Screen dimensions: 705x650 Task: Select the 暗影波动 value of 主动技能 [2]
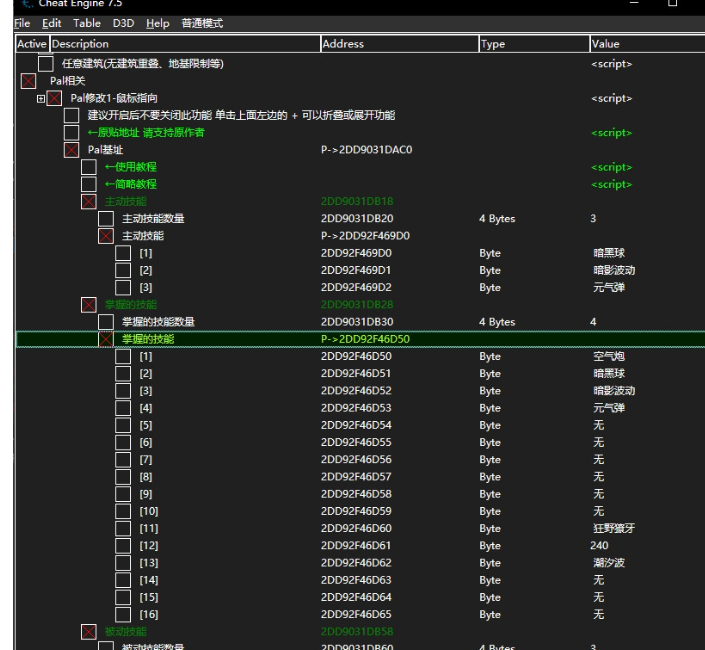613,270
